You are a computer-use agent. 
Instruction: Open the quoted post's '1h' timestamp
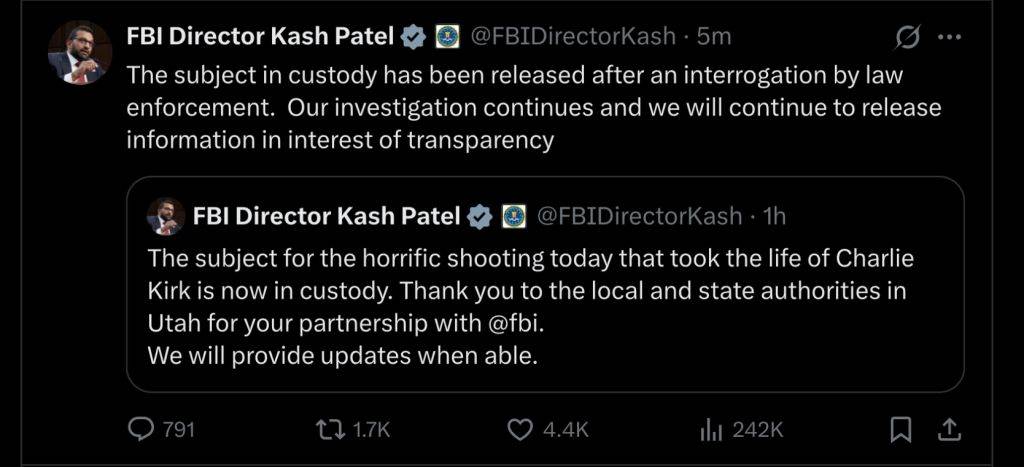click(x=775, y=215)
